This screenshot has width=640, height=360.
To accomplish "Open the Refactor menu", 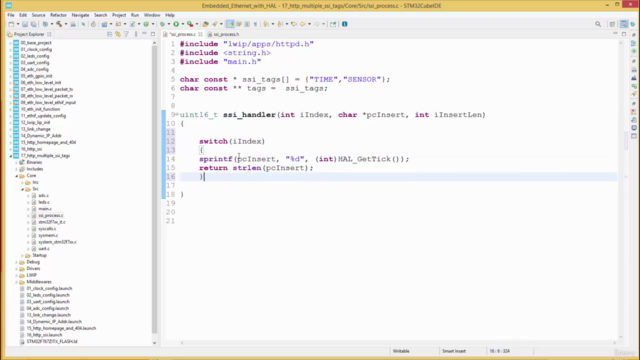I will click(58, 15).
